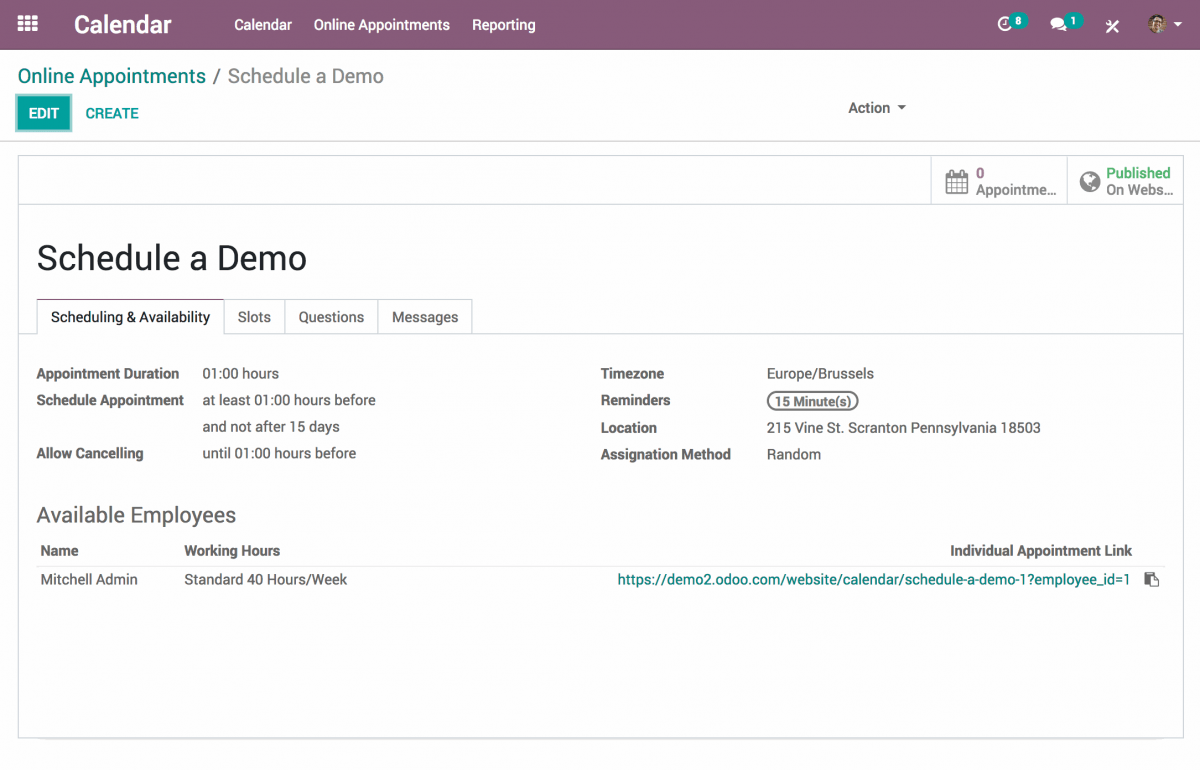Click the calendar icon on the Appointments stat
1200x770 pixels.
[956, 179]
